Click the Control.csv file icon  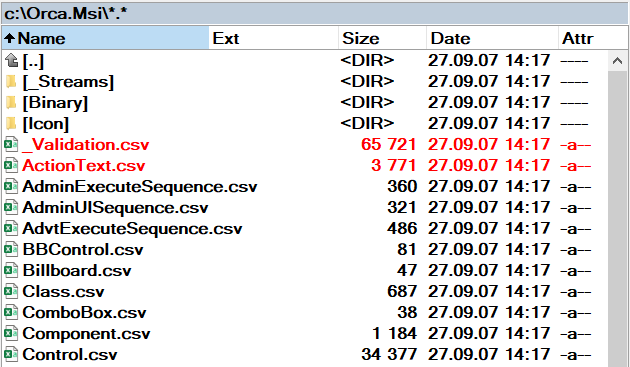[x=11, y=355]
